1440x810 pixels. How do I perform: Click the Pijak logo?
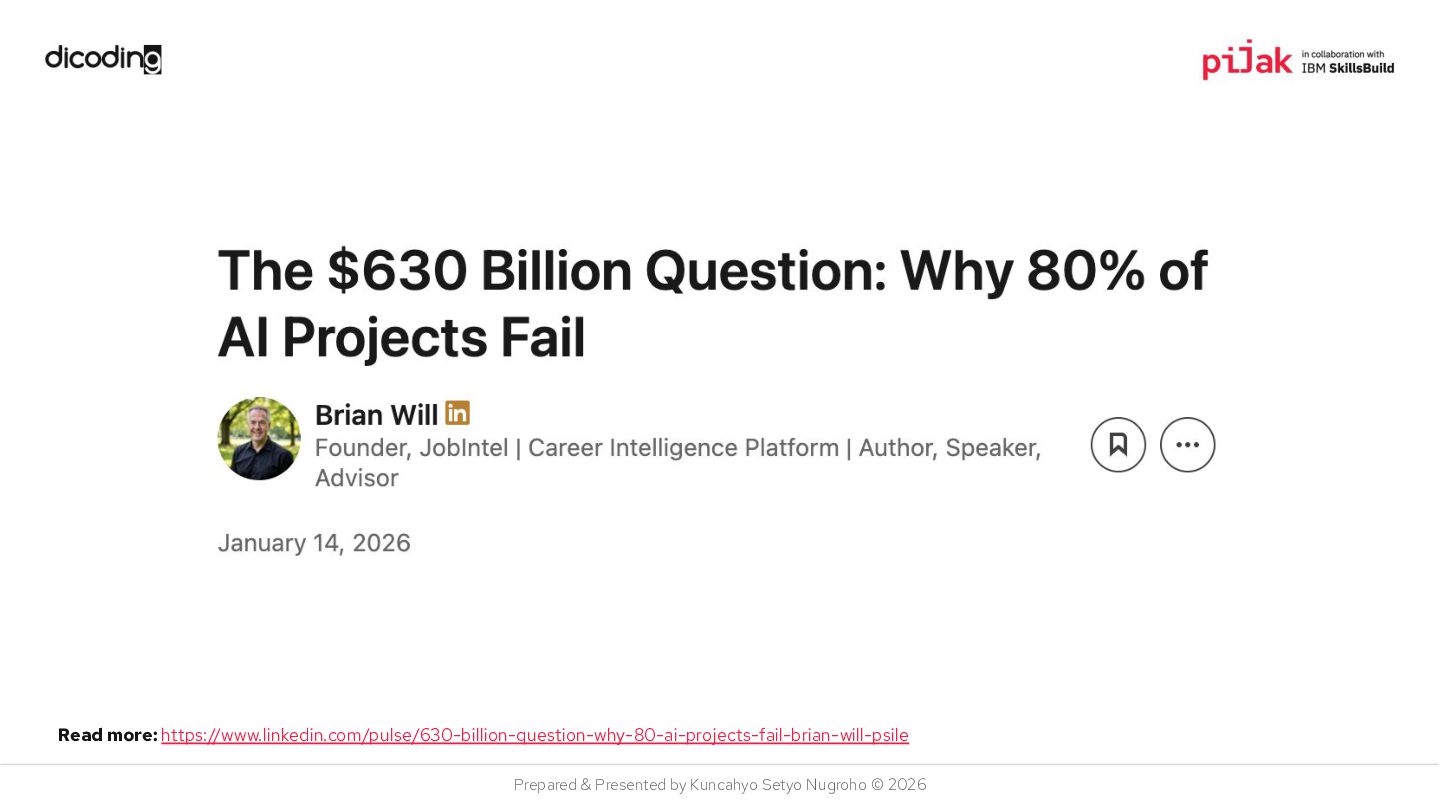(x=1247, y=60)
